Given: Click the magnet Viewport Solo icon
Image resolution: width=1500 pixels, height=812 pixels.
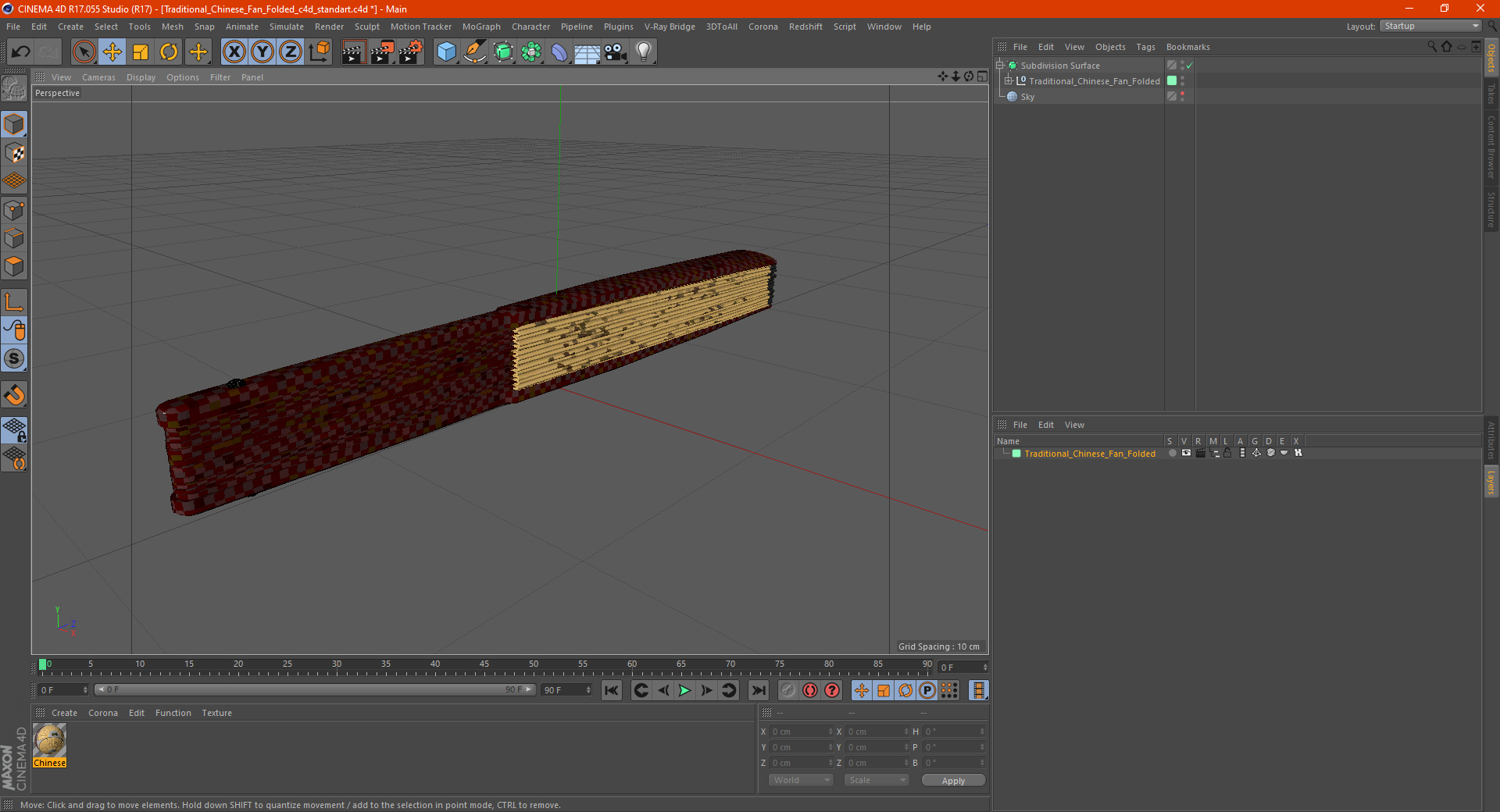Looking at the screenshot, I should point(14,395).
